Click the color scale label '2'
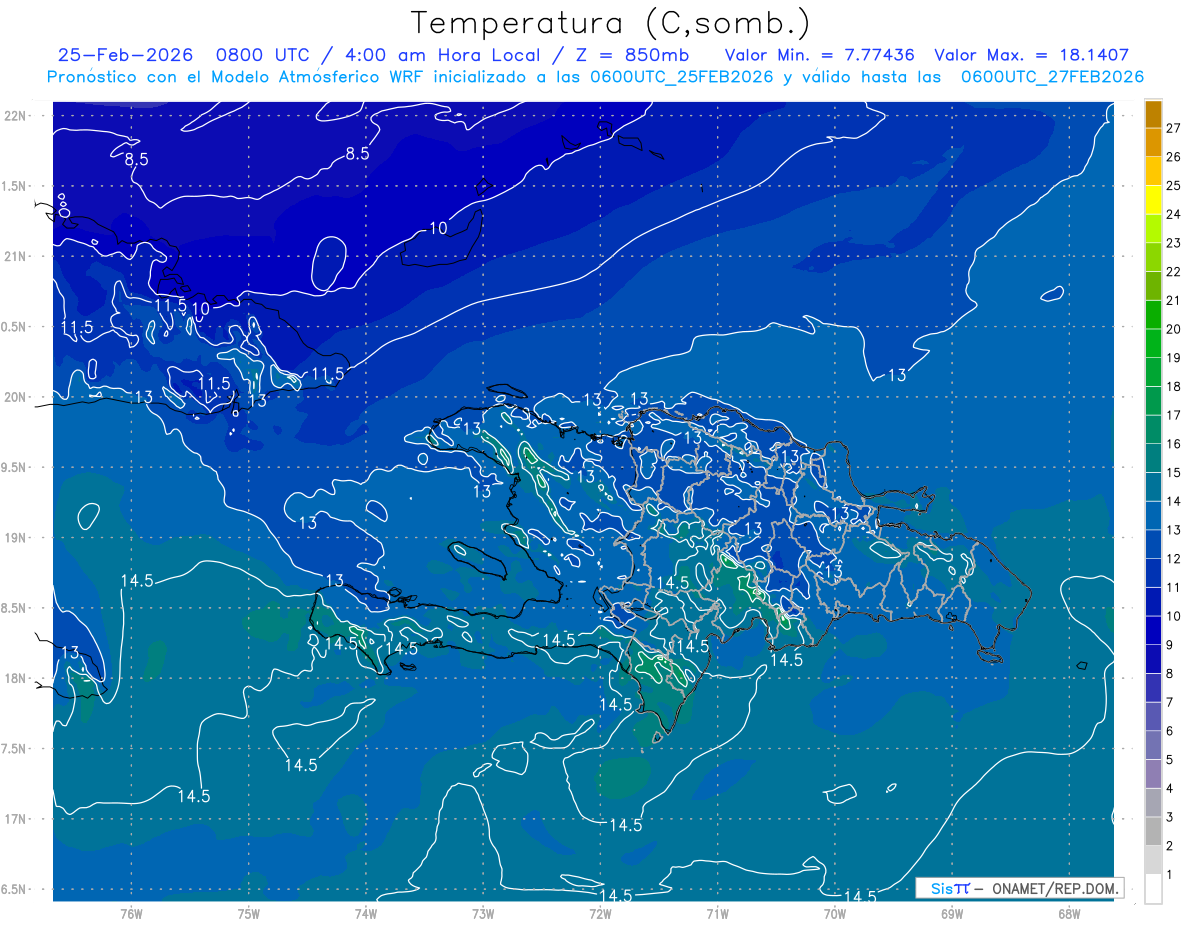Viewport: 1200px width, 927px height. coord(1169,846)
